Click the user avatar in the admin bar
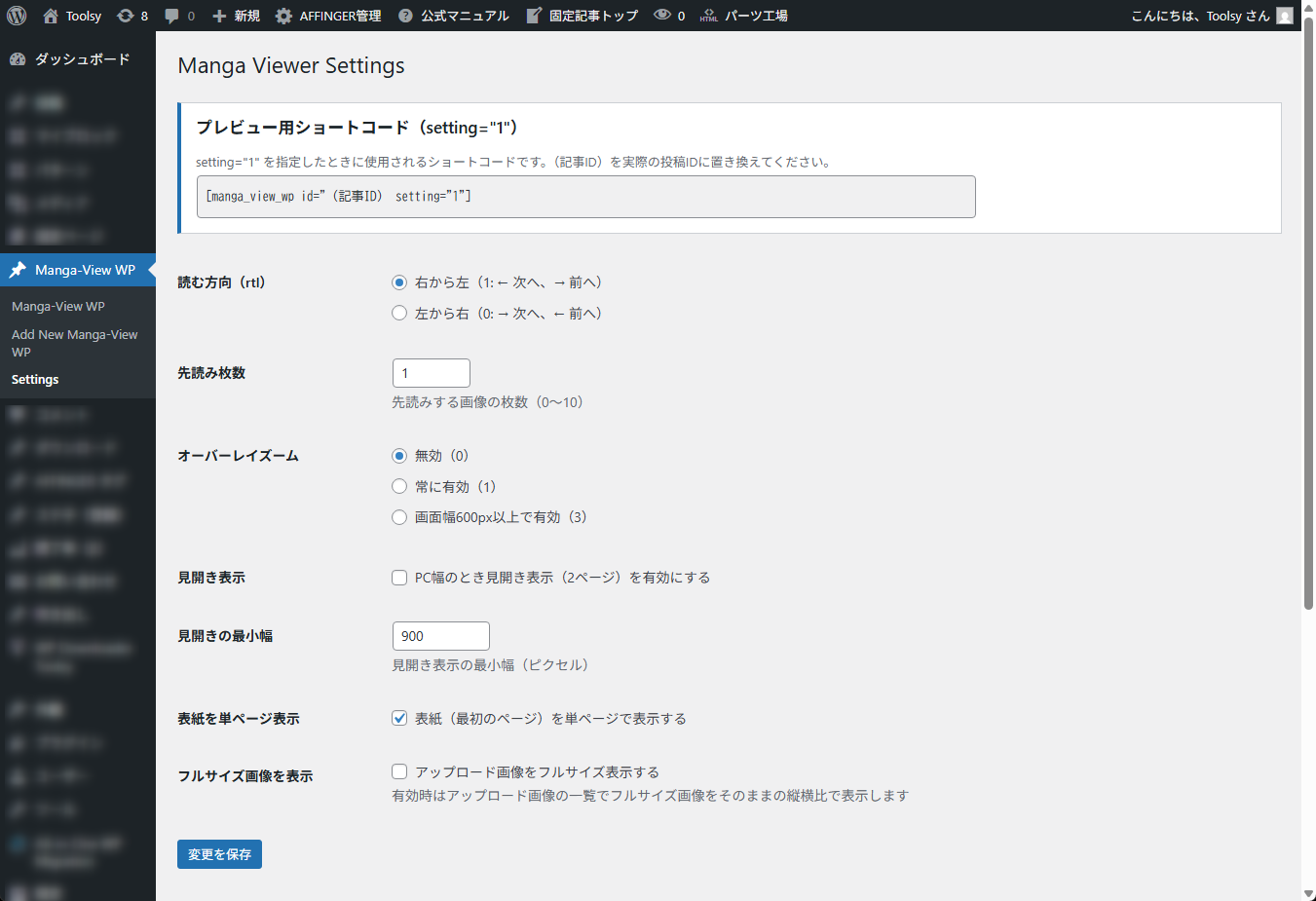Screen dimensions: 1316x901 click(x=1285, y=16)
